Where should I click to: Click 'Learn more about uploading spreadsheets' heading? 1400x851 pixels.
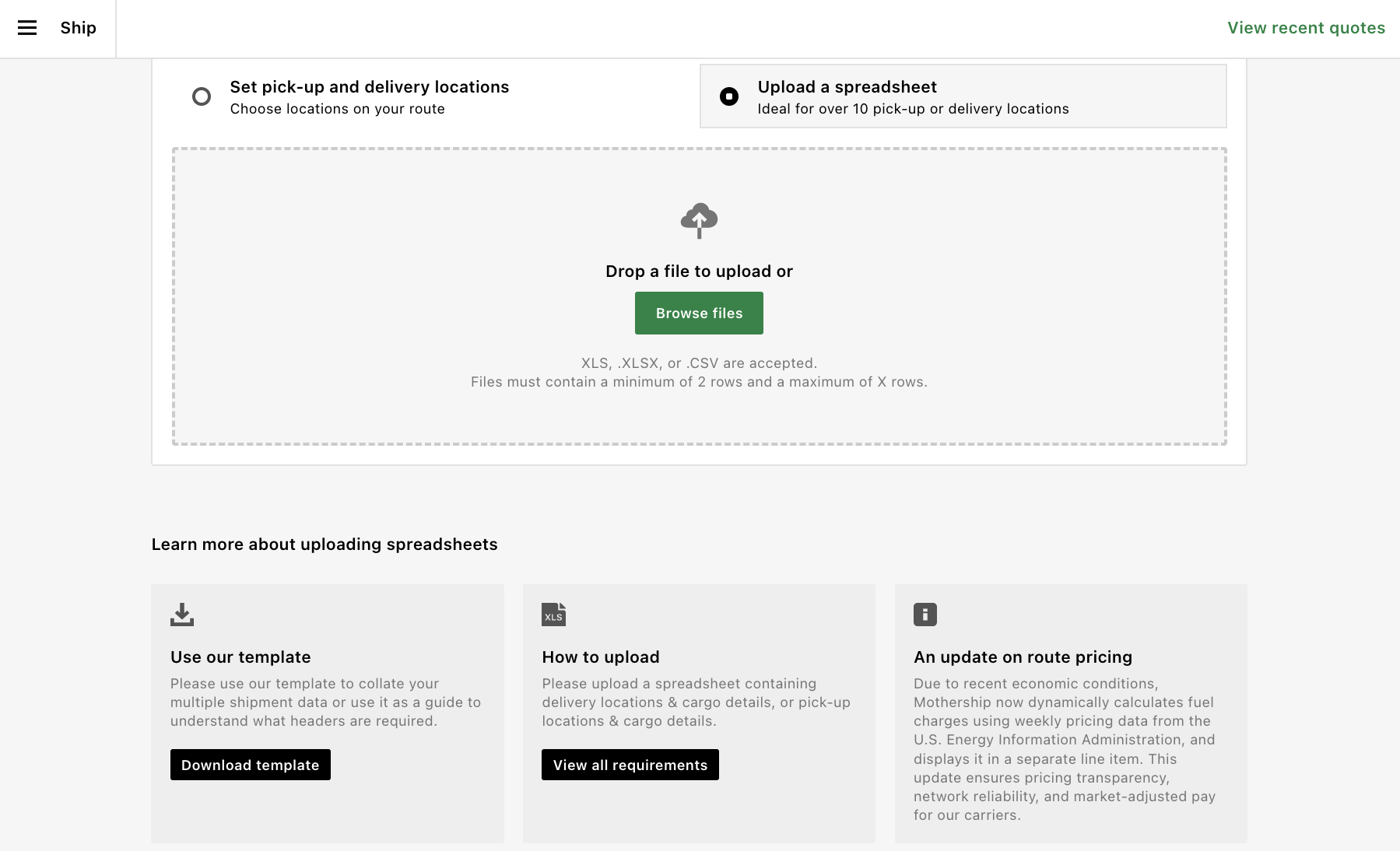click(x=325, y=545)
